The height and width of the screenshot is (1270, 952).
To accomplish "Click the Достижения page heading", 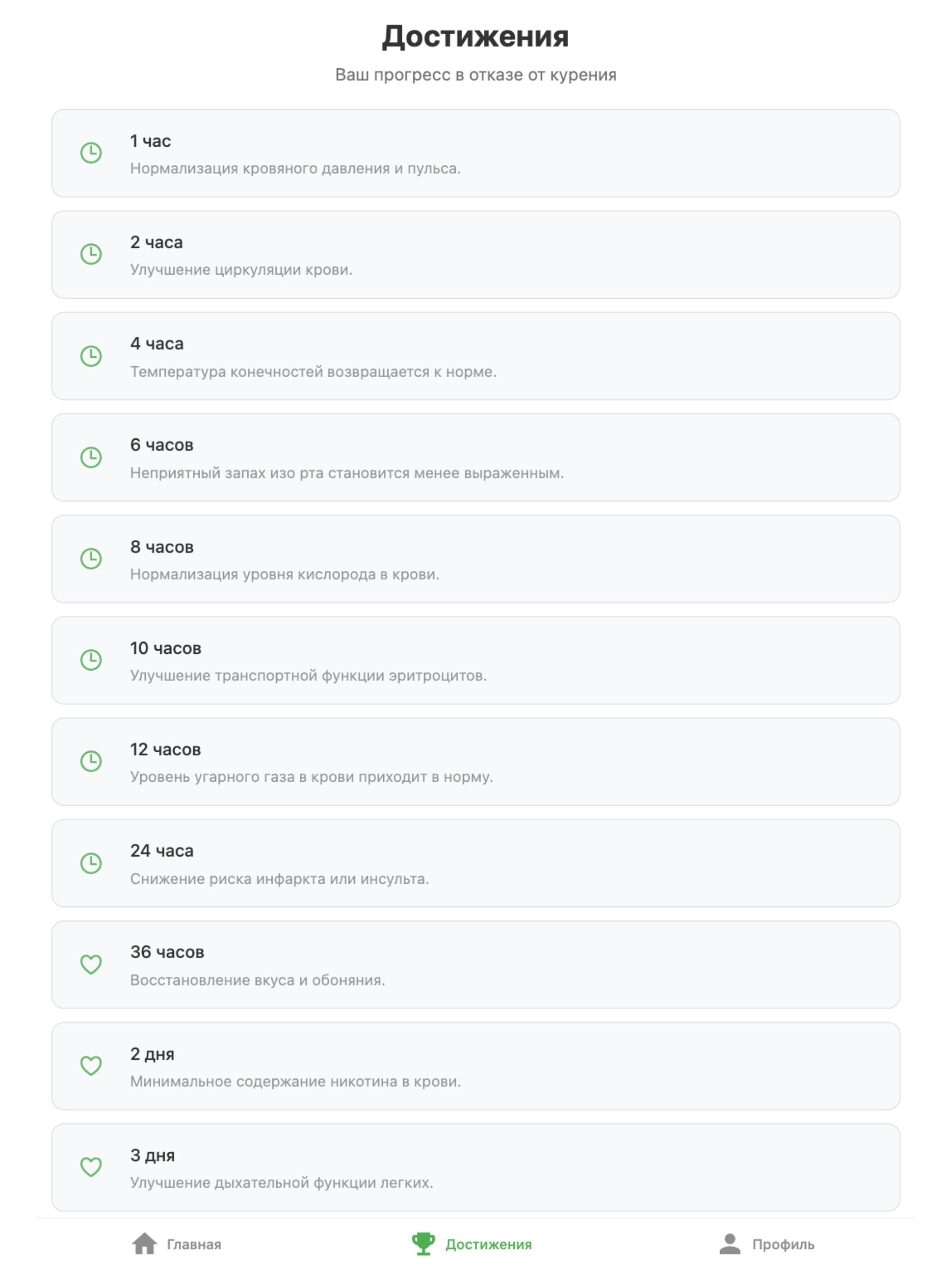I will [476, 36].
